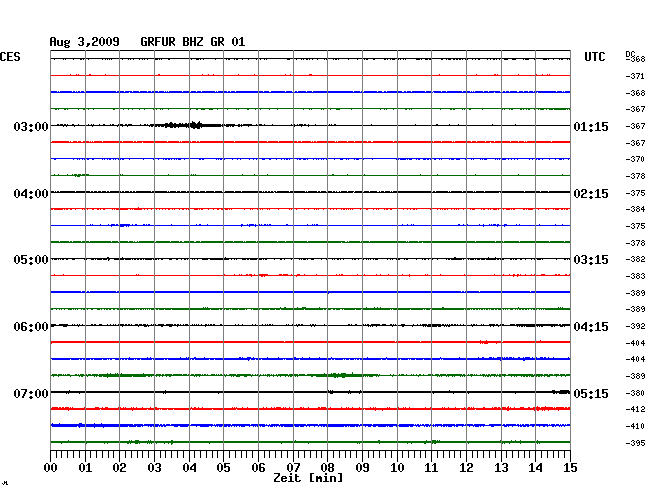Viewport: 650px width, 494px height.
Task: Click the 10 minute axis tick label
Action: point(397,468)
